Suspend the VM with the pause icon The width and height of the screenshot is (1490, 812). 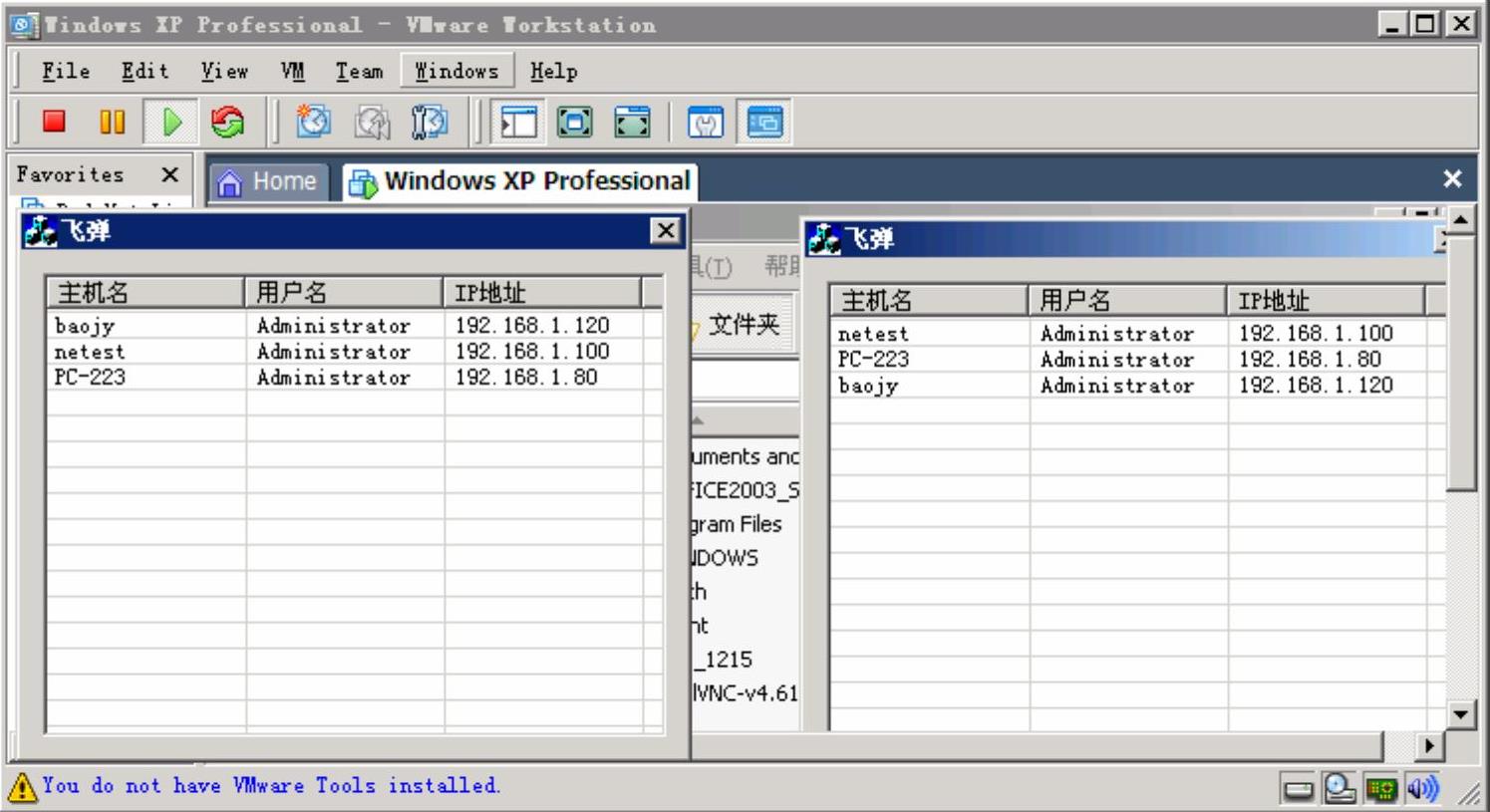pyautogui.click(x=112, y=122)
